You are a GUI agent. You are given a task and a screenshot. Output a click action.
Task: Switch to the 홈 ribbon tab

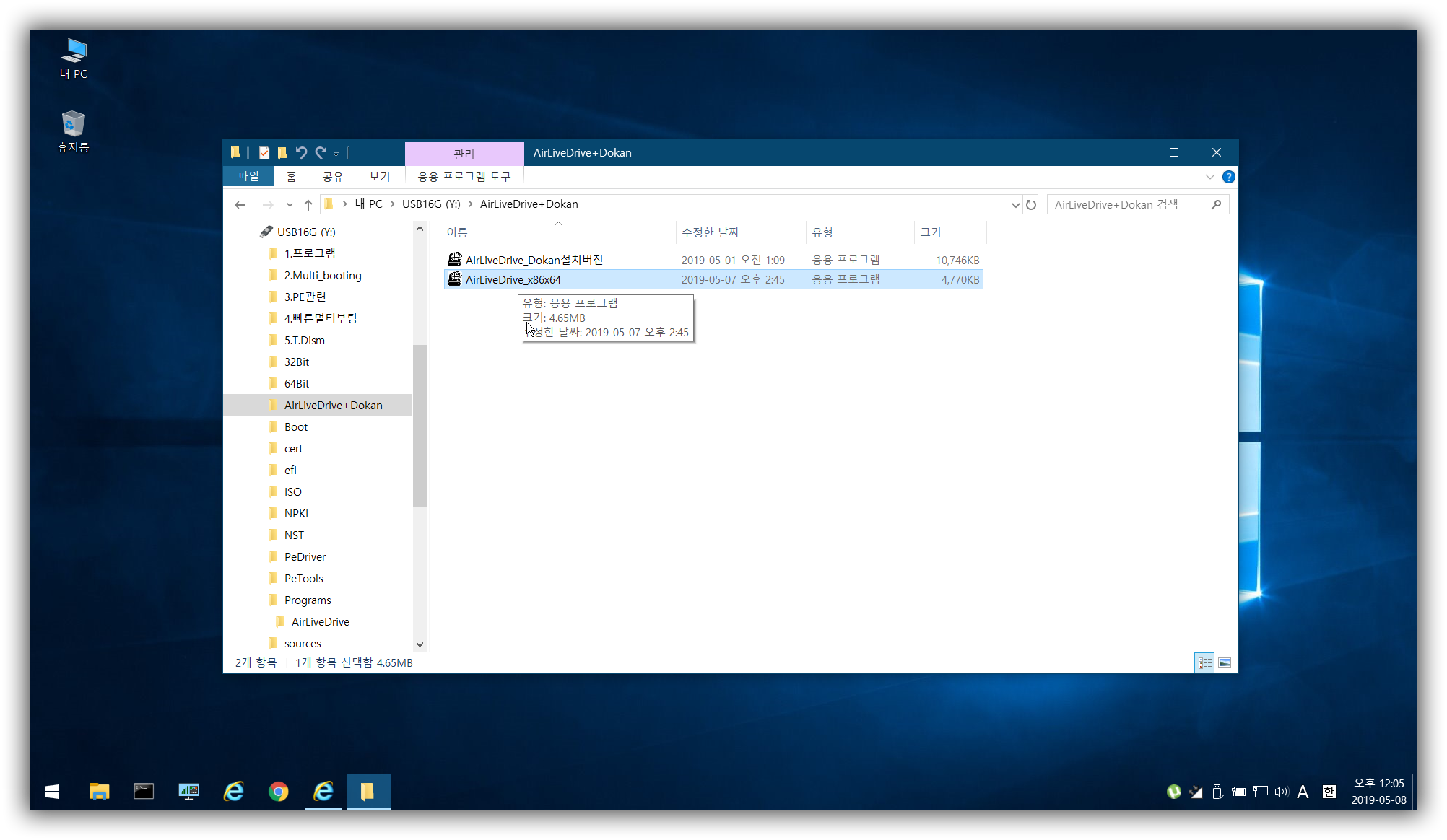tap(291, 176)
